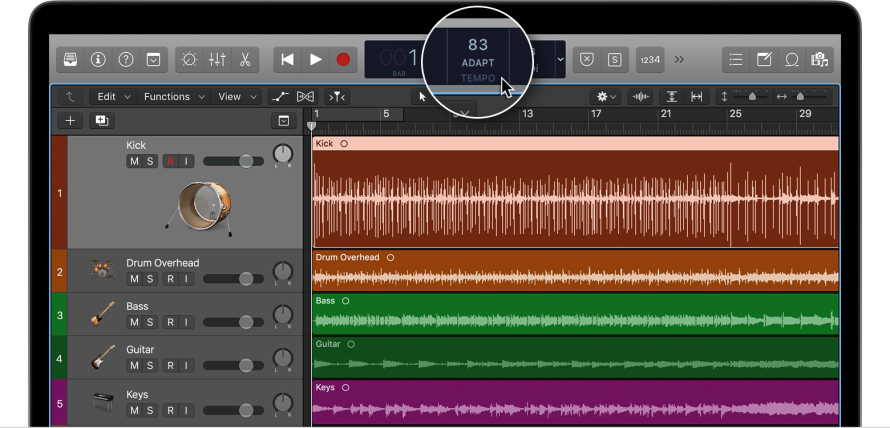Click the Kick track volume slider
This screenshot has width=890, height=428.
pos(233,162)
